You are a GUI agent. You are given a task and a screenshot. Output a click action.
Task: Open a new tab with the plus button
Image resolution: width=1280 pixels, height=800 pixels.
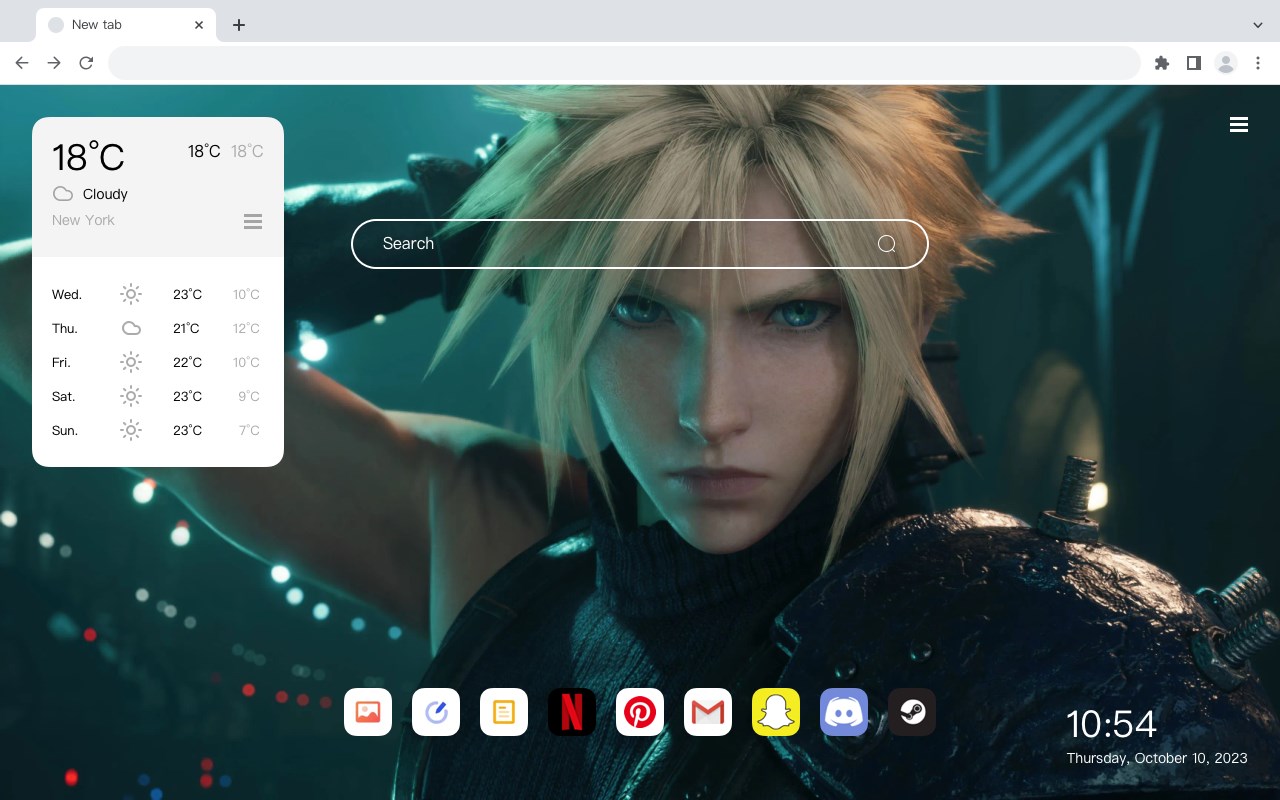(x=238, y=25)
